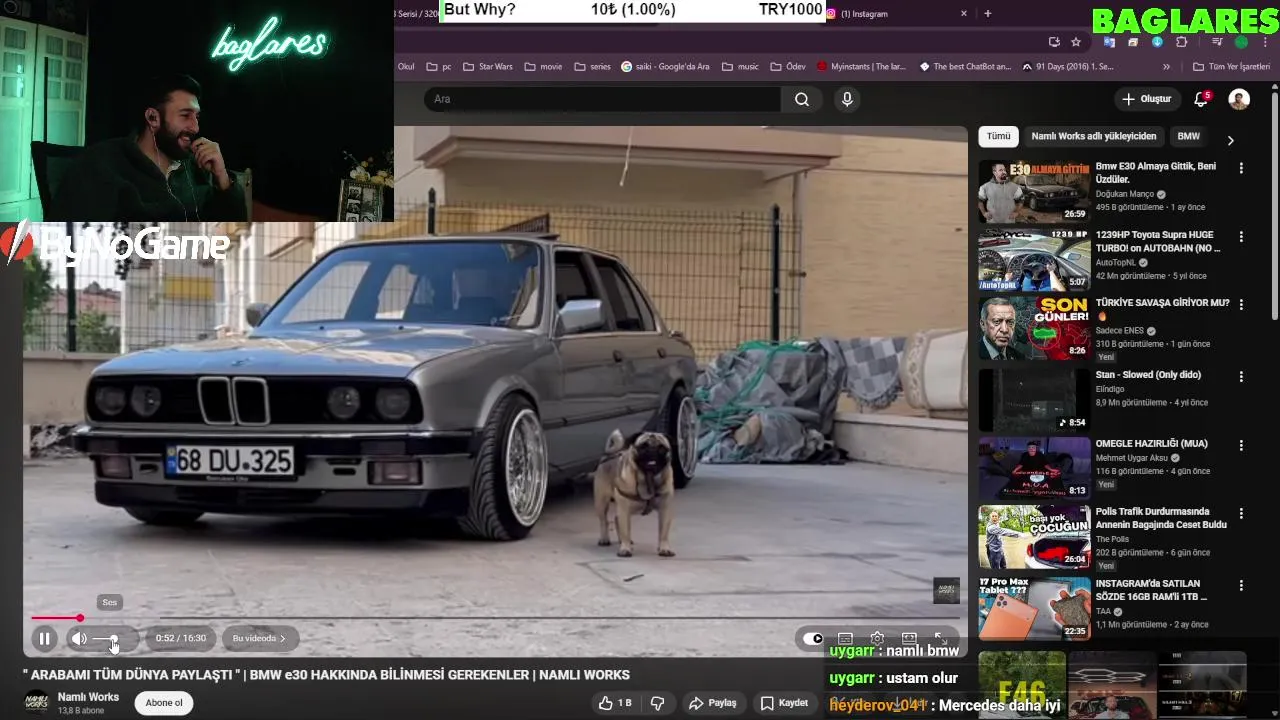
Task: Dislike the video with thumbs down
Action: tap(657, 703)
